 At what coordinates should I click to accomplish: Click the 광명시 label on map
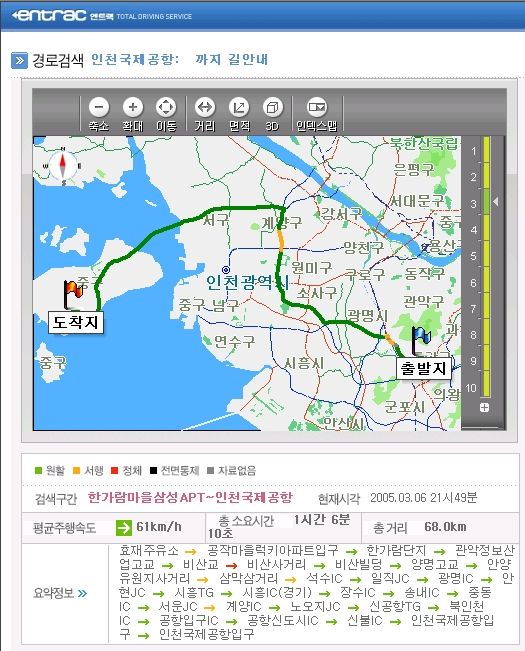[367, 316]
